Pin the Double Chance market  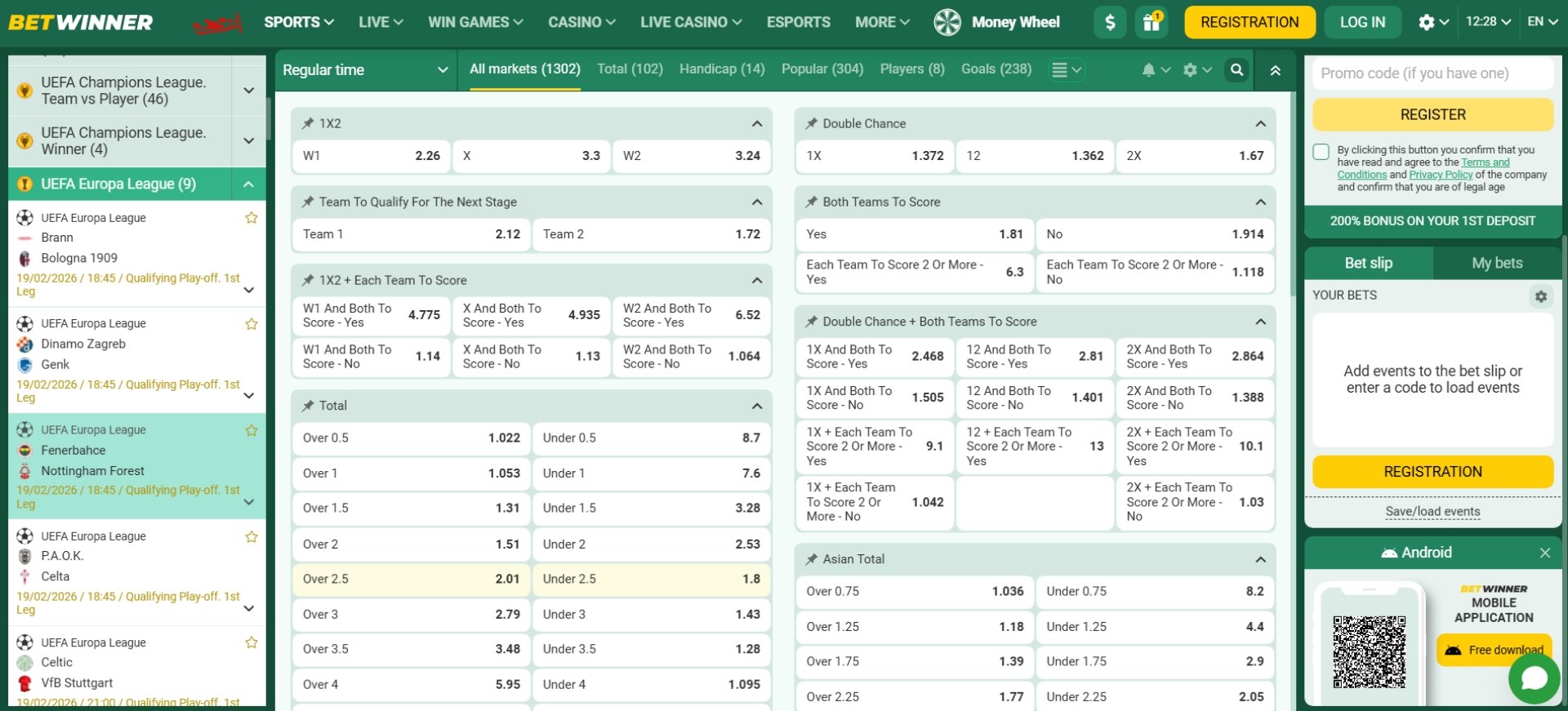811,123
